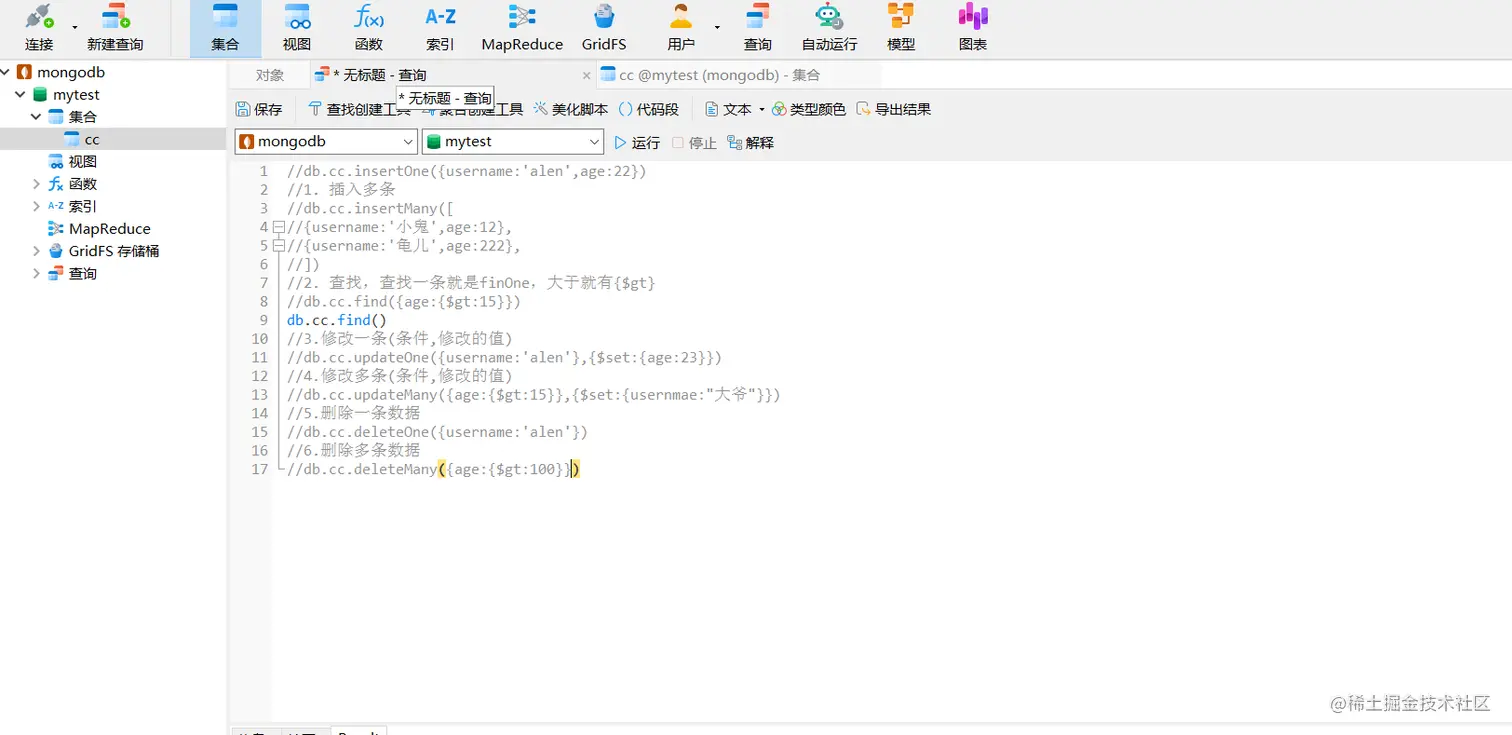Screen dimensions: 1512x735
Task: Open the 模型 toolbar icon
Action: coord(901,27)
